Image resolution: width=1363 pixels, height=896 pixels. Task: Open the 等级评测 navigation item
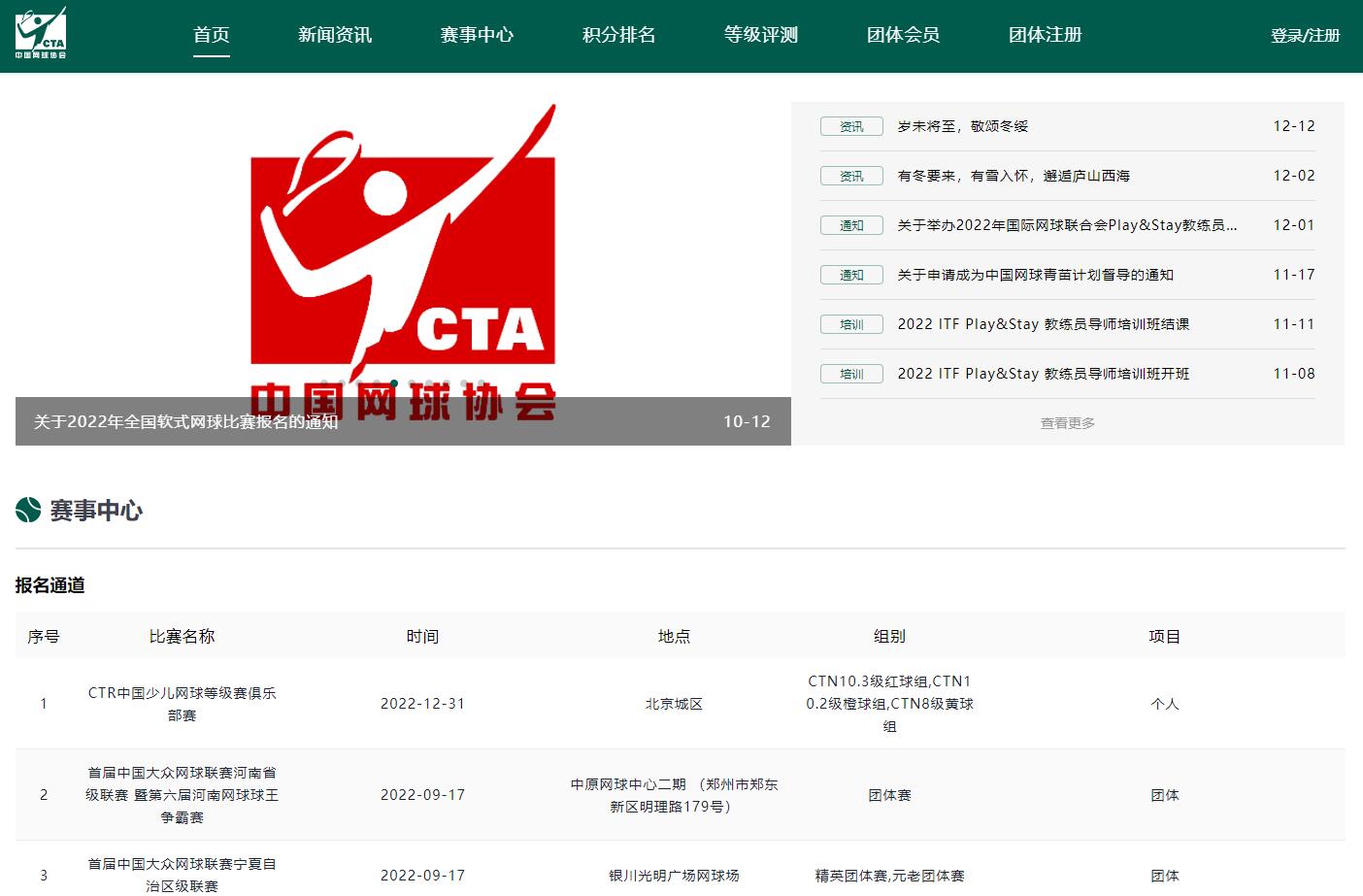coord(760,34)
